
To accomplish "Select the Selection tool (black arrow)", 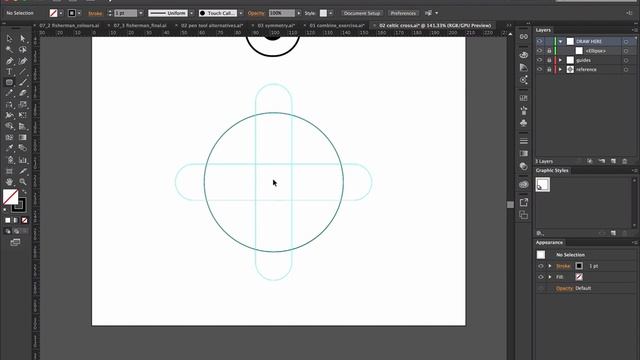I will [x=9, y=39].
